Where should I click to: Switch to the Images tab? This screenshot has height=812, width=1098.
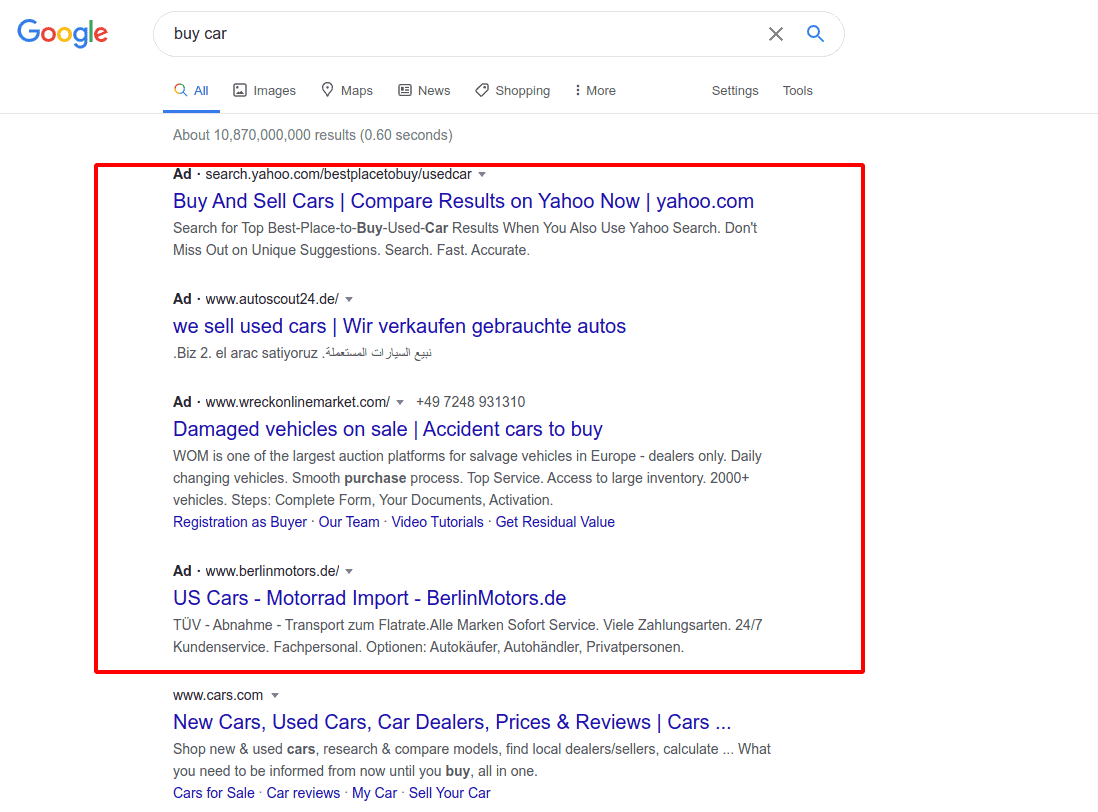click(264, 90)
